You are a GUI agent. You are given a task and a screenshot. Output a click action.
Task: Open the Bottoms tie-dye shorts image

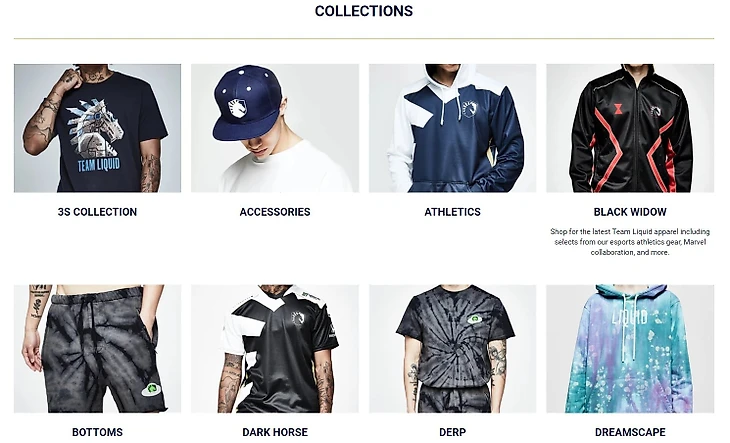(x=97, y=349)
